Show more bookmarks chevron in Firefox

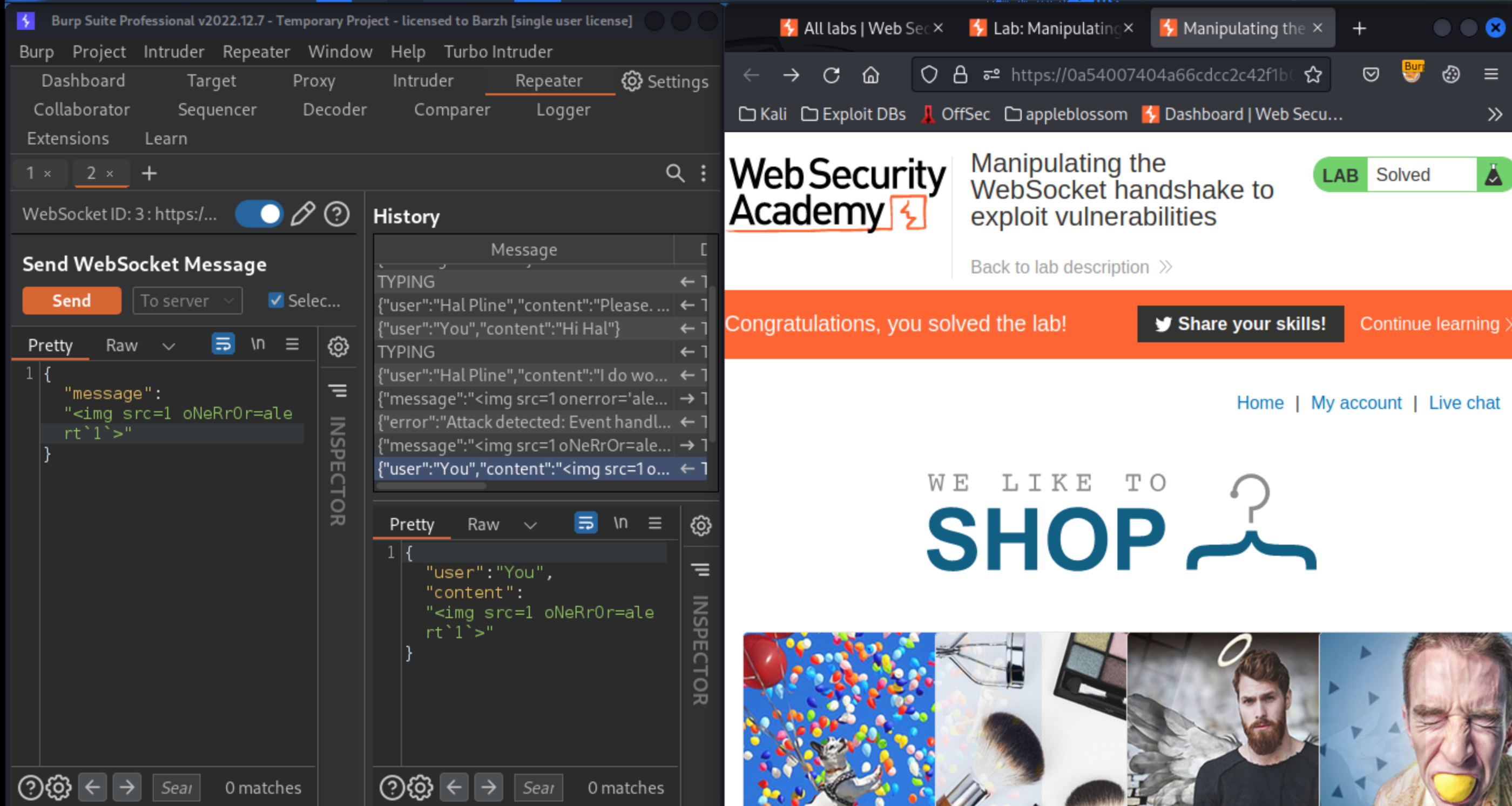pyautogui.click(x=1495, y=114)
